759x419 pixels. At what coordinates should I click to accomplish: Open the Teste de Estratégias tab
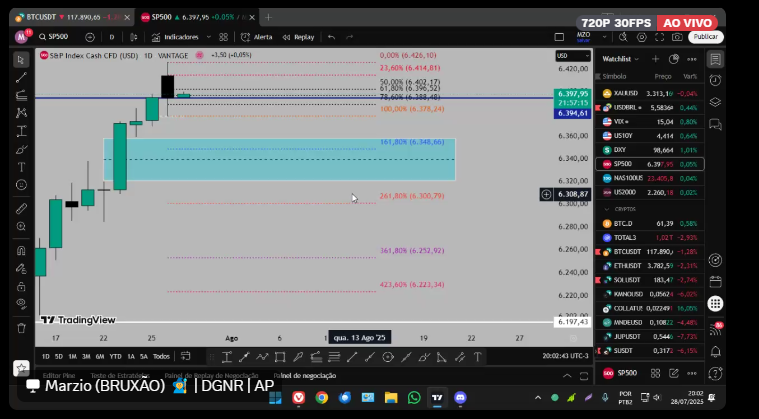click(x=120, y=375)
